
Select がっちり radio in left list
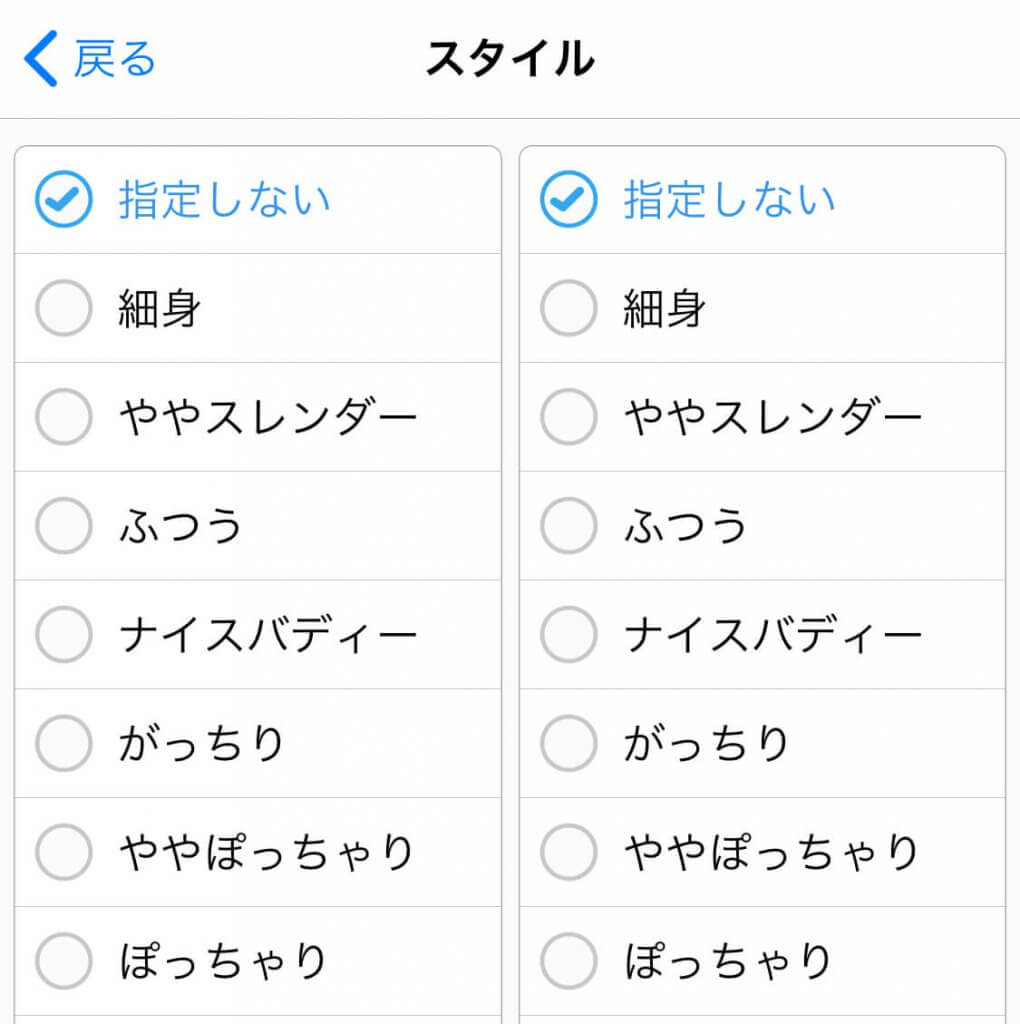tap(64, 744)
